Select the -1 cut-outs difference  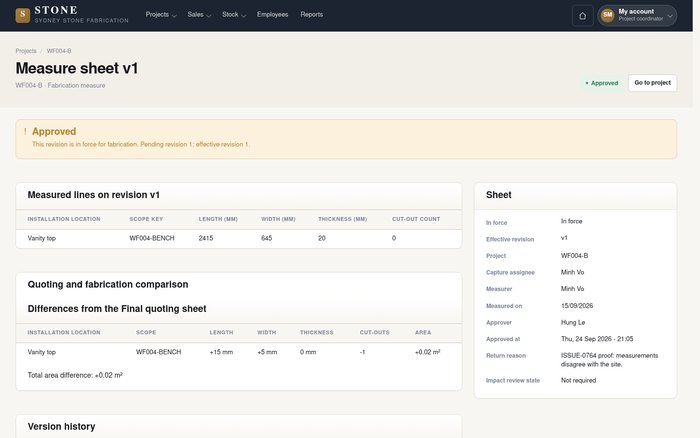362,352
